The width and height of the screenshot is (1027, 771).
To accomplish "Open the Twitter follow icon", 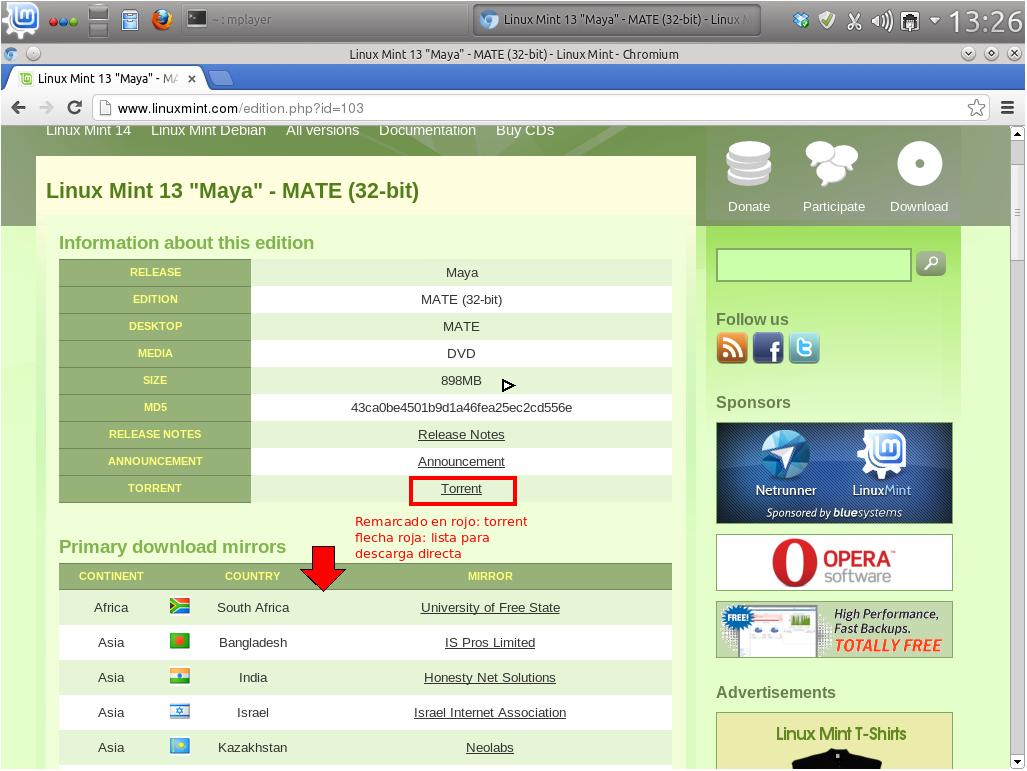I will click(x=804, y=348).
